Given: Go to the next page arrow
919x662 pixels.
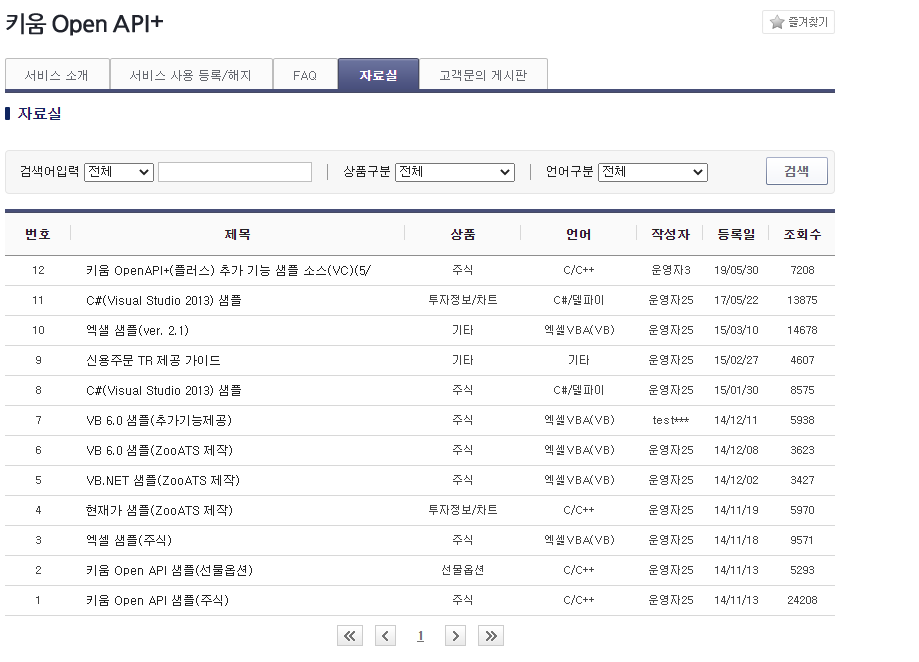Looking at the screenshot, I should click(x=455, y=636).
